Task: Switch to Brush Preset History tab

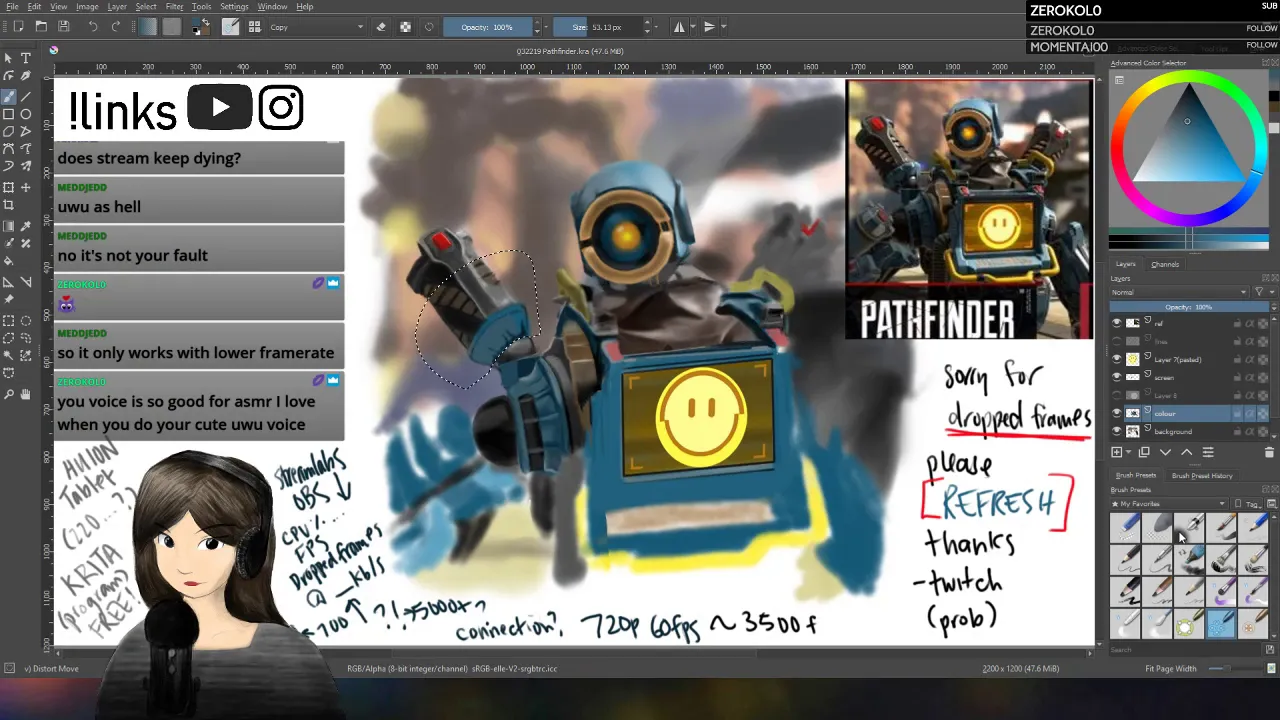Action: click(x=1202, y=476)
